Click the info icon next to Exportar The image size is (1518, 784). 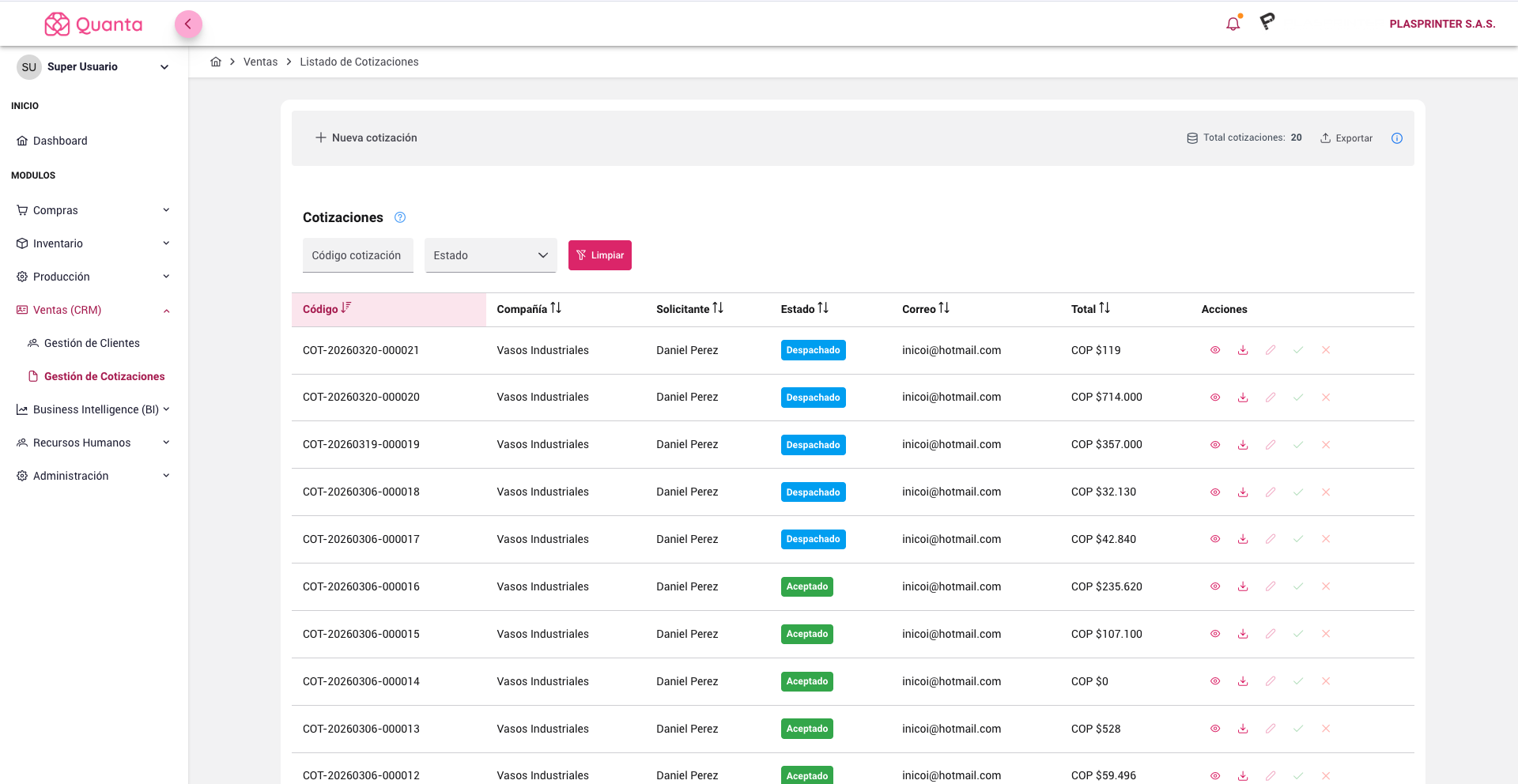click(x=1396, y=138)
